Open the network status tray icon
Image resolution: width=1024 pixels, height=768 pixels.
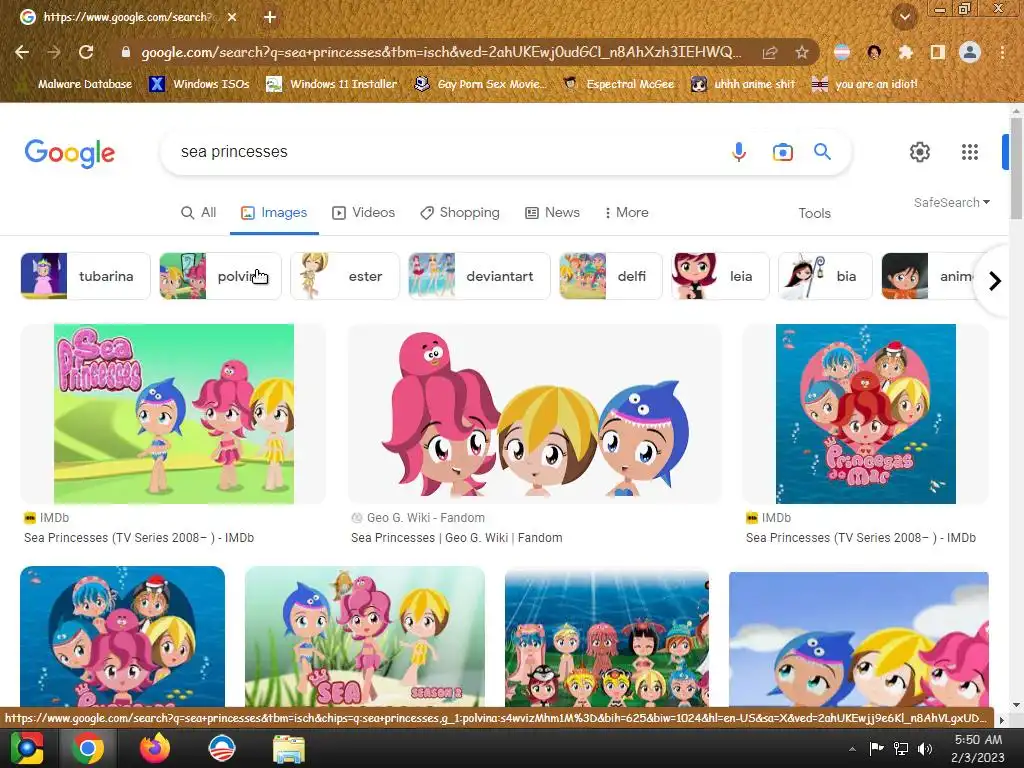point(901,749)
